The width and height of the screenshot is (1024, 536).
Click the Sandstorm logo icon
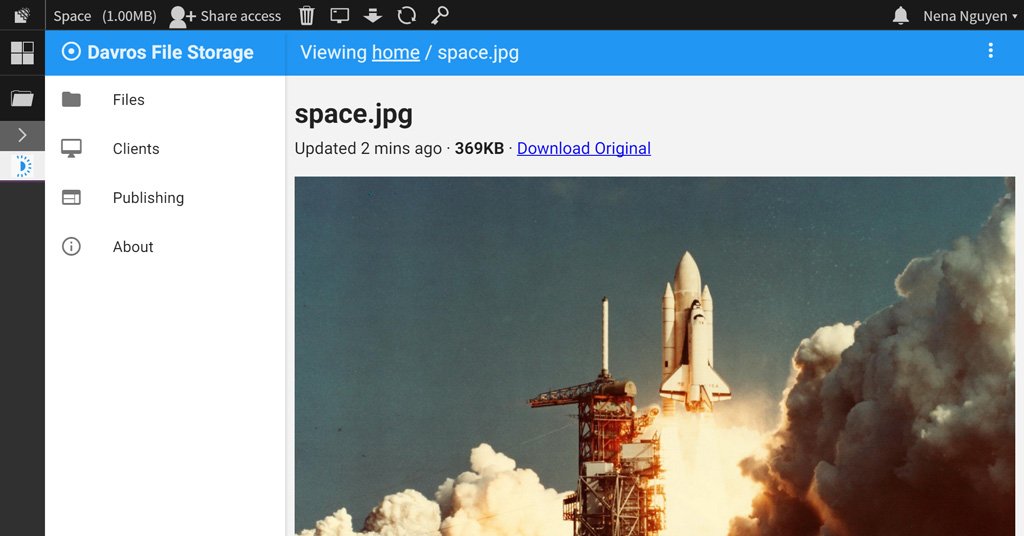point(22,15)
